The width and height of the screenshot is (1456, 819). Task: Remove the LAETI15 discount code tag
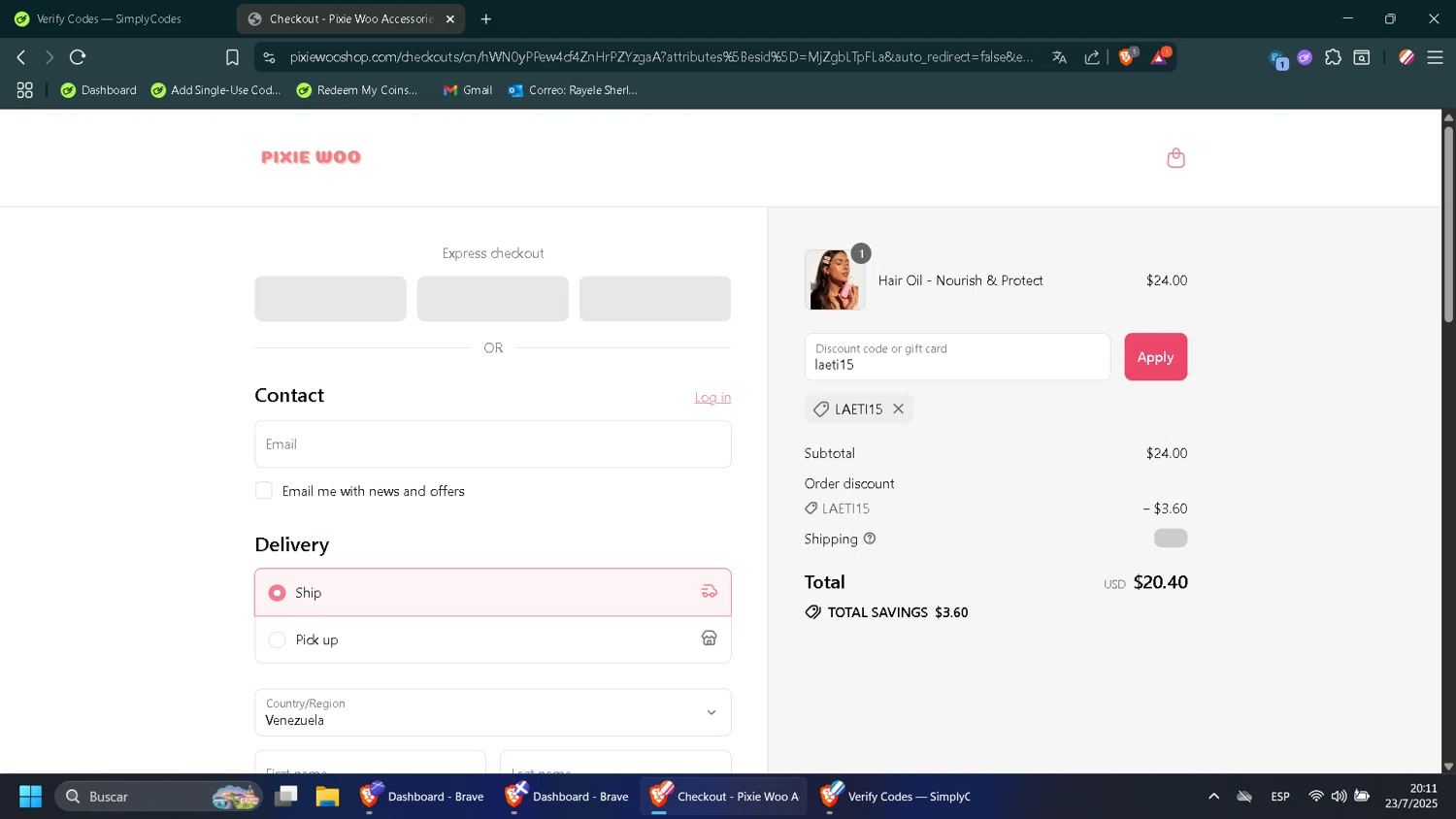coord(898,409)
